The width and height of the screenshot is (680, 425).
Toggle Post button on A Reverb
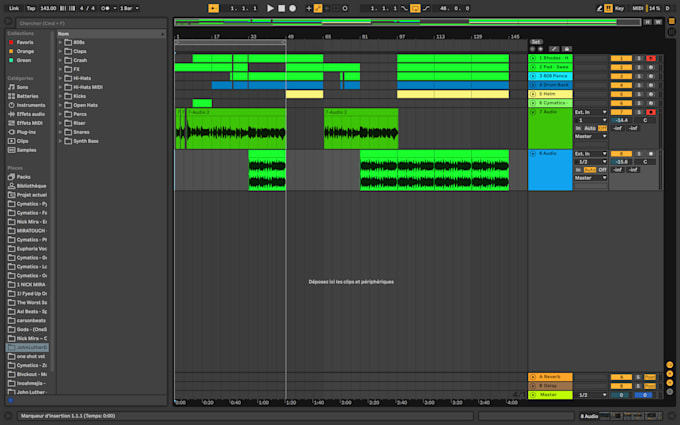[650, 377]
